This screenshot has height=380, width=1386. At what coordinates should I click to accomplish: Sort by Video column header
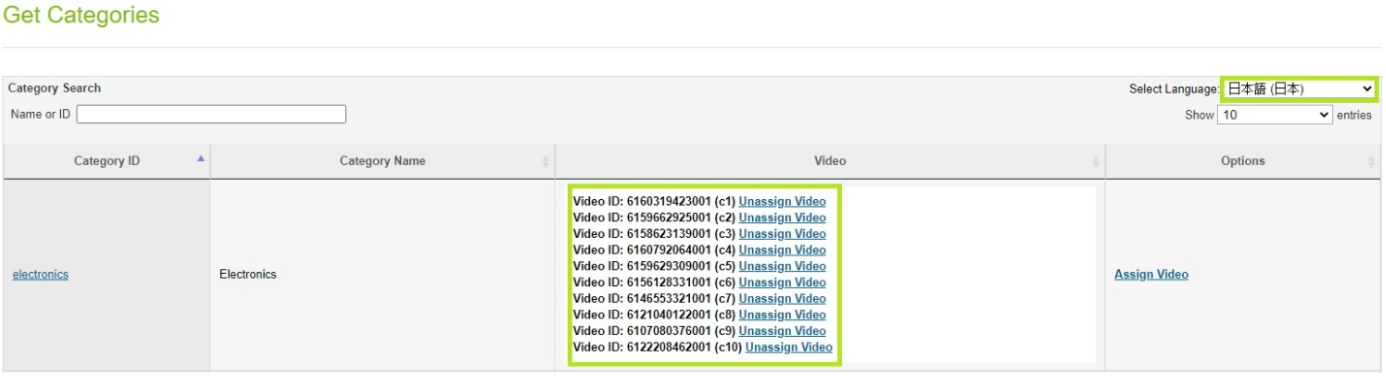pyautogui.click(x=830, y=161)
